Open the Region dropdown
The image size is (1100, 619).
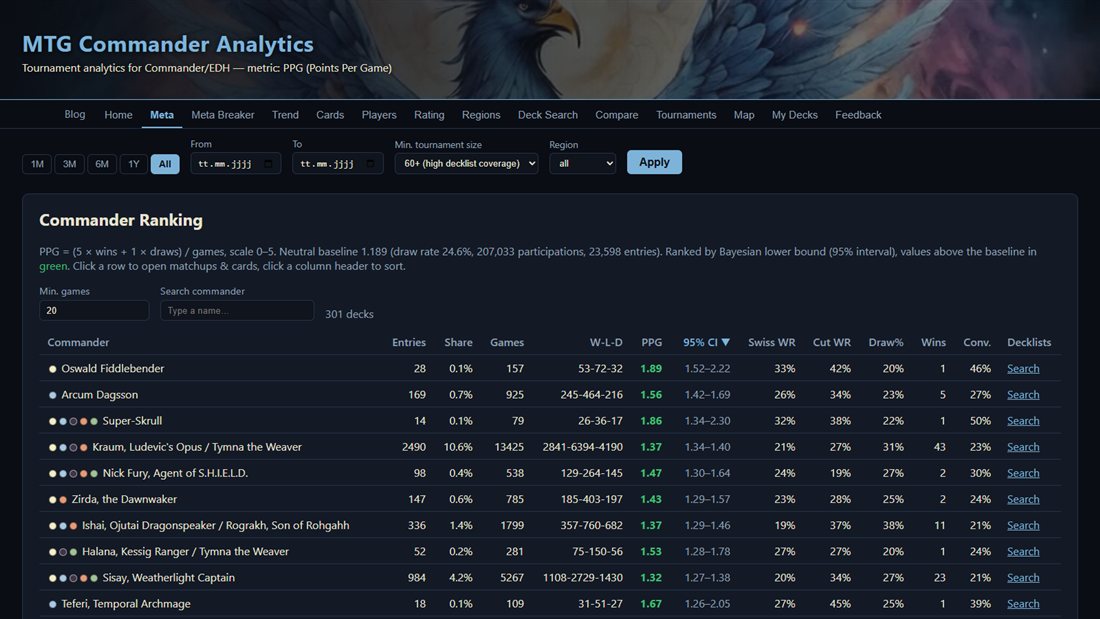pyautogui.click(x=582, y=164)
